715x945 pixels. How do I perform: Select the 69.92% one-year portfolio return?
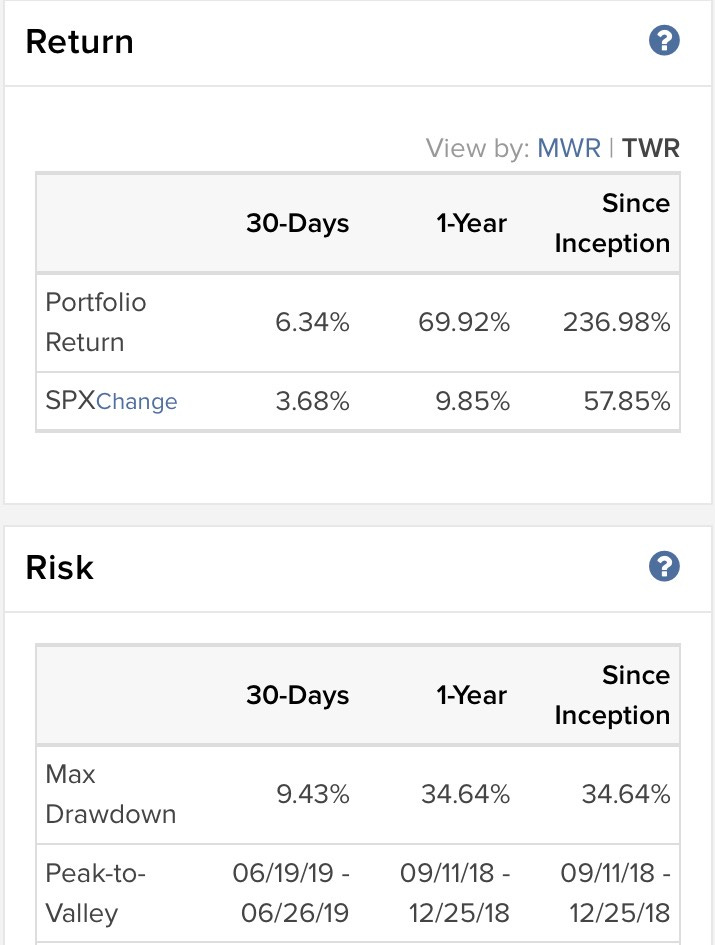click(464, 322)
